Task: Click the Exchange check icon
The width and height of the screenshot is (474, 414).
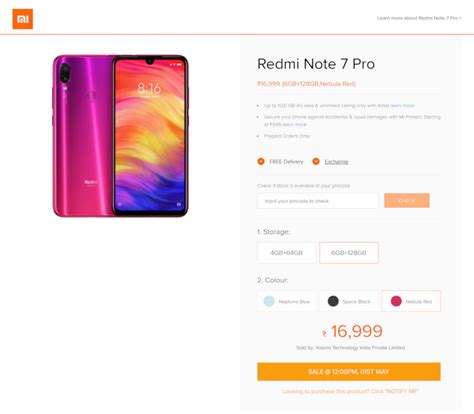Action: (316, 161)
